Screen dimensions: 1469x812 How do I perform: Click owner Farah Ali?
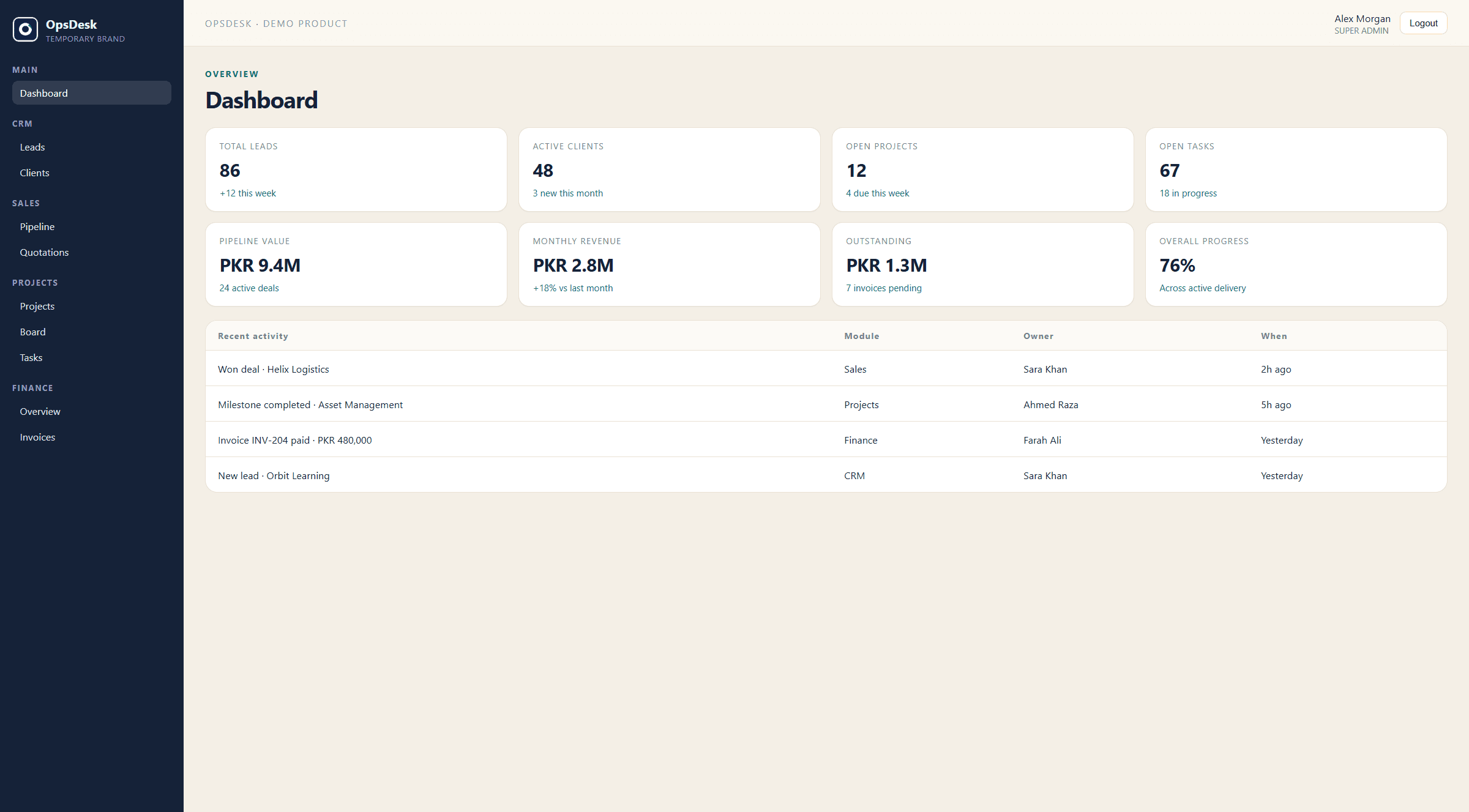point(1042,440)
